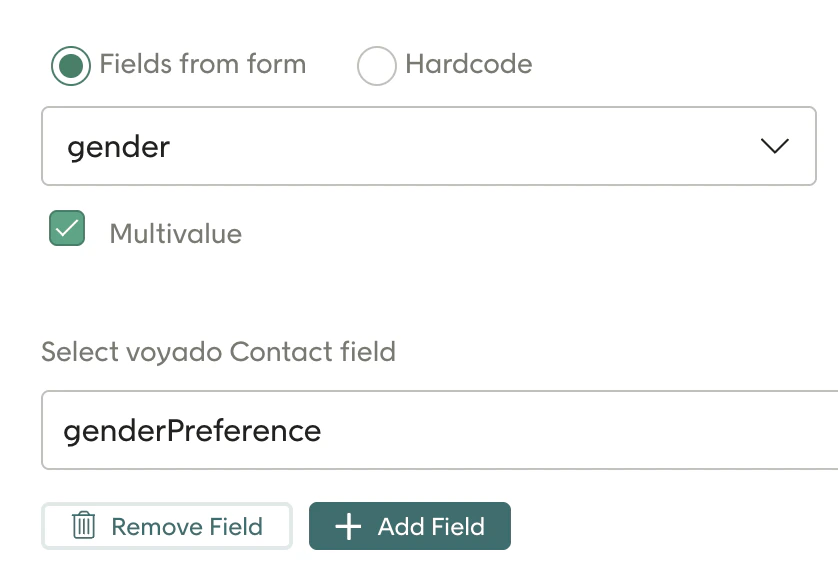Select the Fields from form radio button

click(x=70, y=66)
